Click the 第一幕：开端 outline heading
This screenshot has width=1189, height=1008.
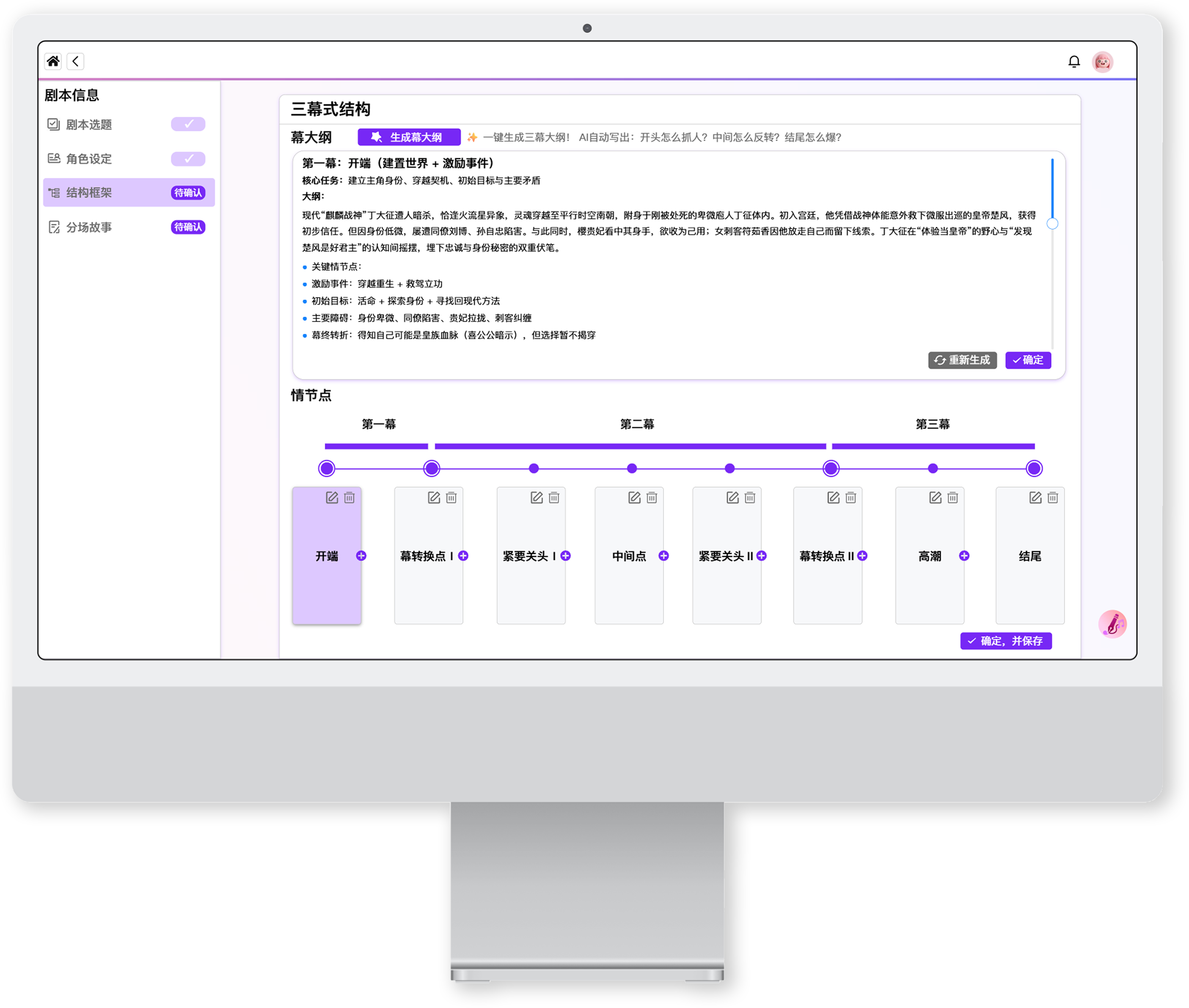pos(398,163)
